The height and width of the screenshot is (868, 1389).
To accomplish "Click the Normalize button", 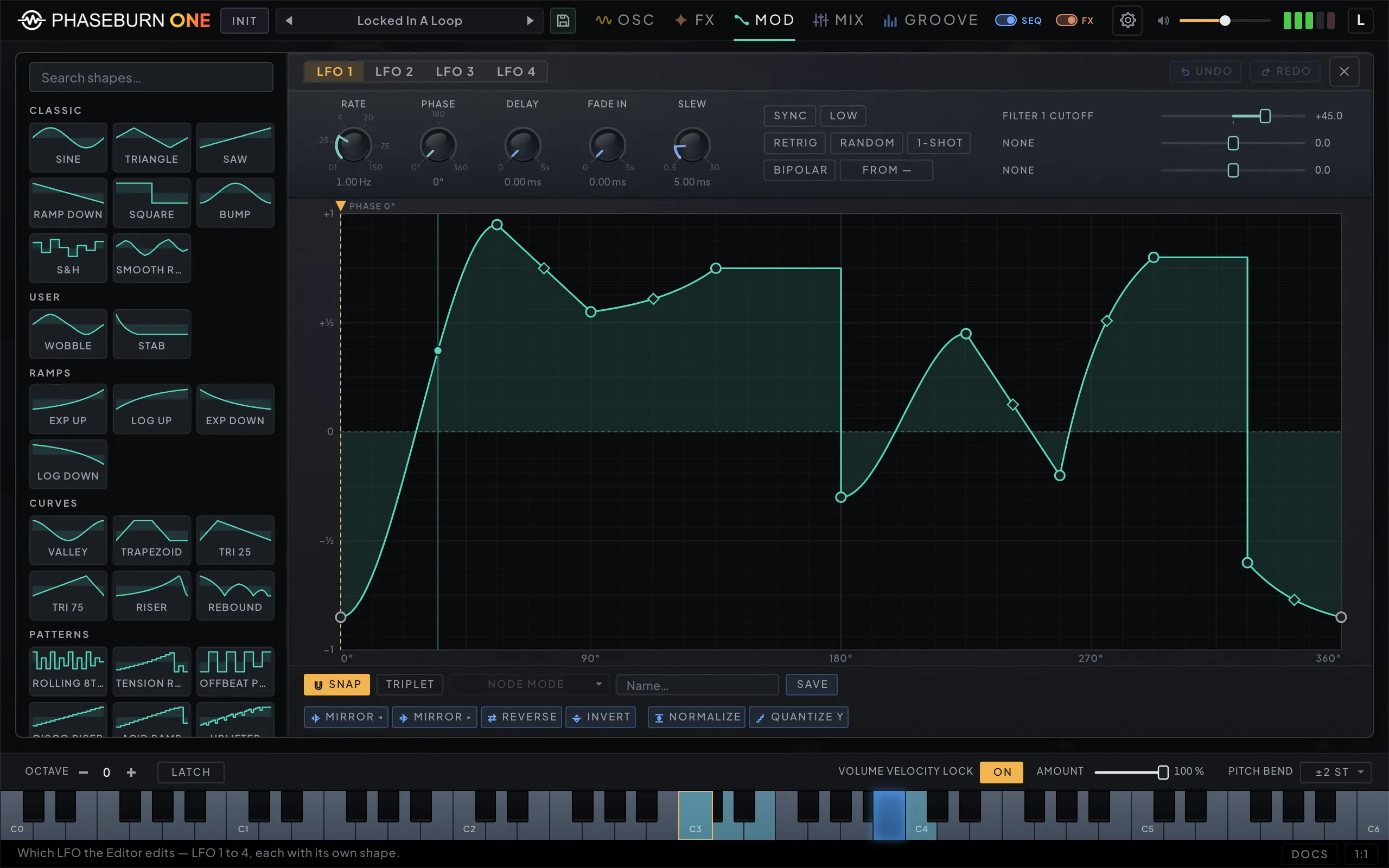I will [696, 717].
